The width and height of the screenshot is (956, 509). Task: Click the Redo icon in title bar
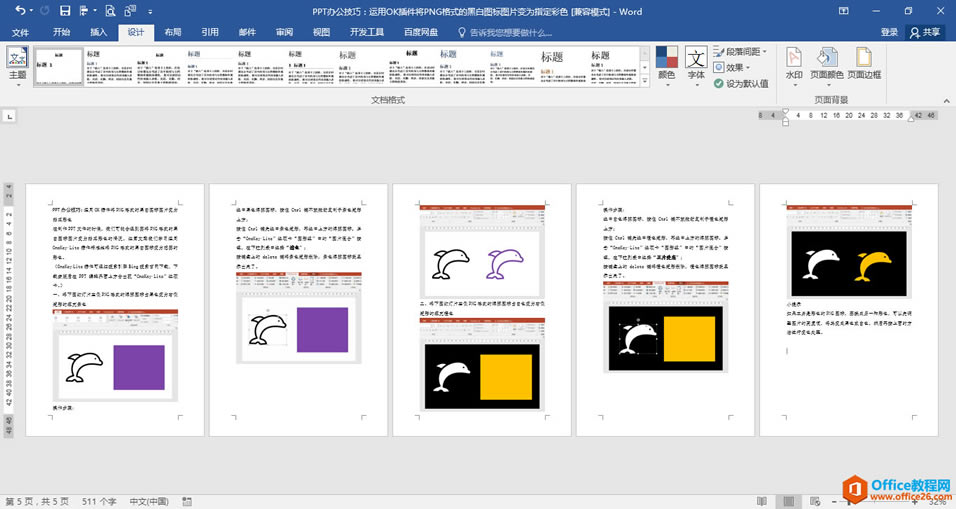coord(44,10)
